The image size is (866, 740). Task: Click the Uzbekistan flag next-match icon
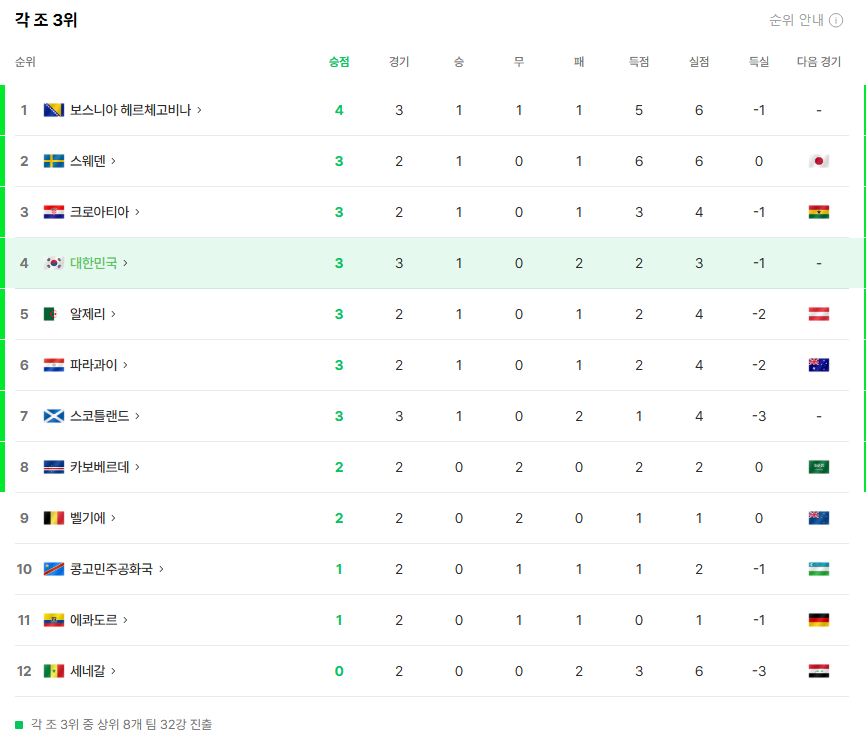coord(819,569)
